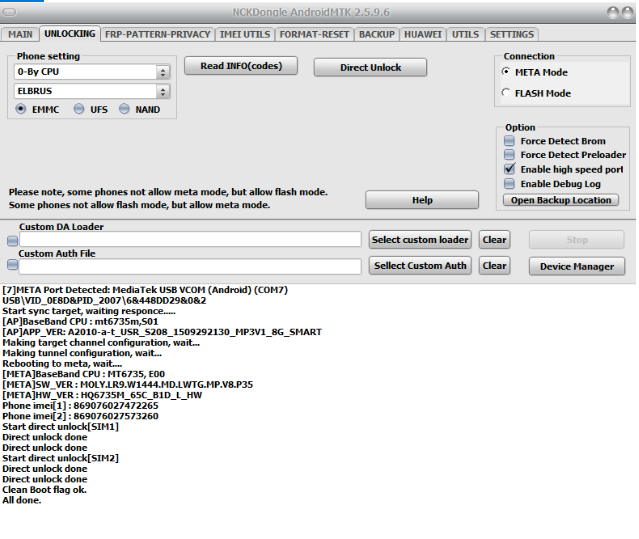This screenshot has height=539, width=639.
Task: Clear the Custom Auth File path
Action: click(x=494, y=266)
